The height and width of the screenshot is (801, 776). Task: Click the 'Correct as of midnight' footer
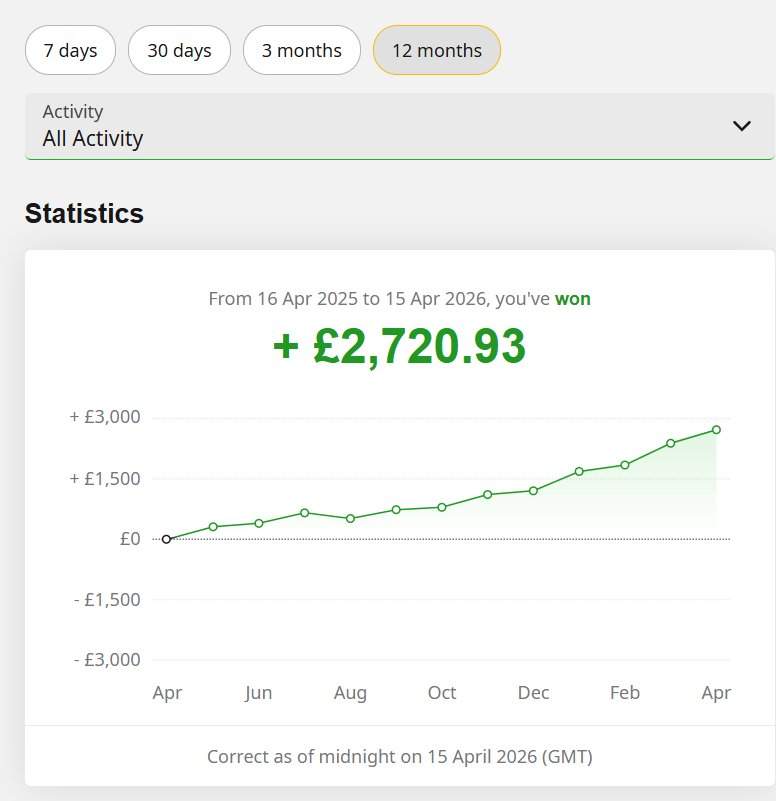coord(400,756)
